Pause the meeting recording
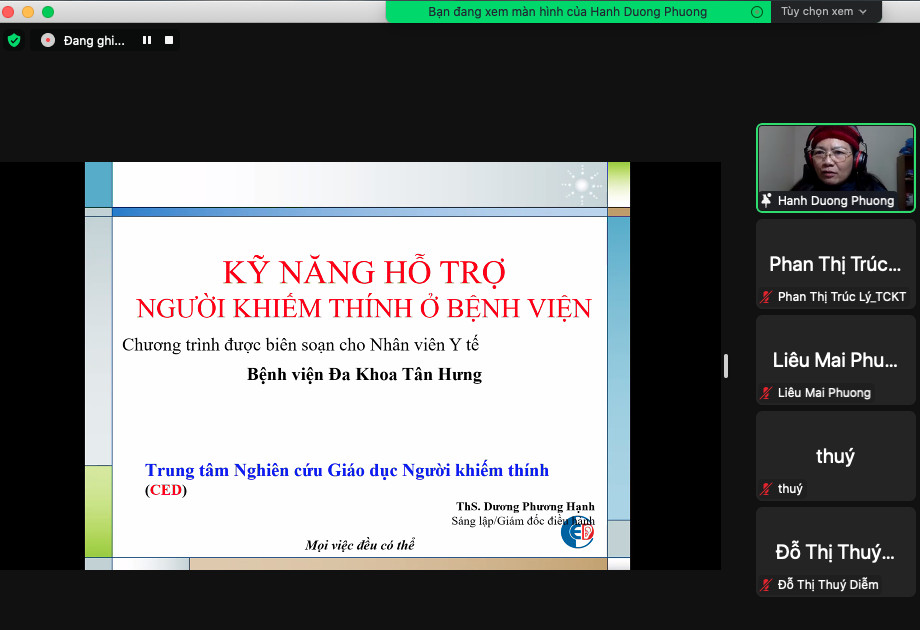This screenshot has width=920, height=630. (x=147, y=40)
